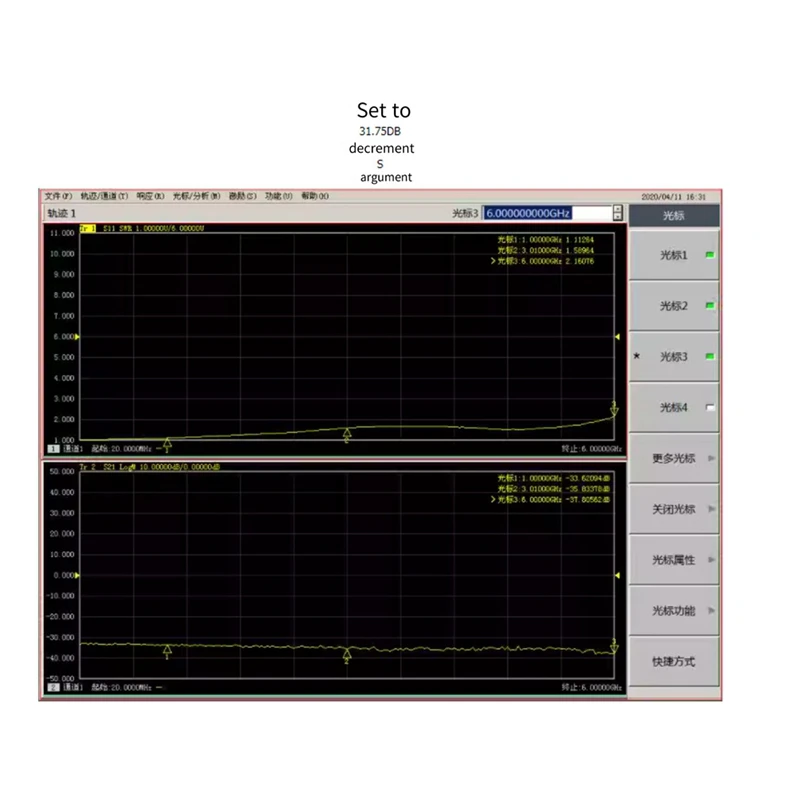
Task: Click the yellow reference arrow on lower graph's left axis
Action: click(78, 574)
